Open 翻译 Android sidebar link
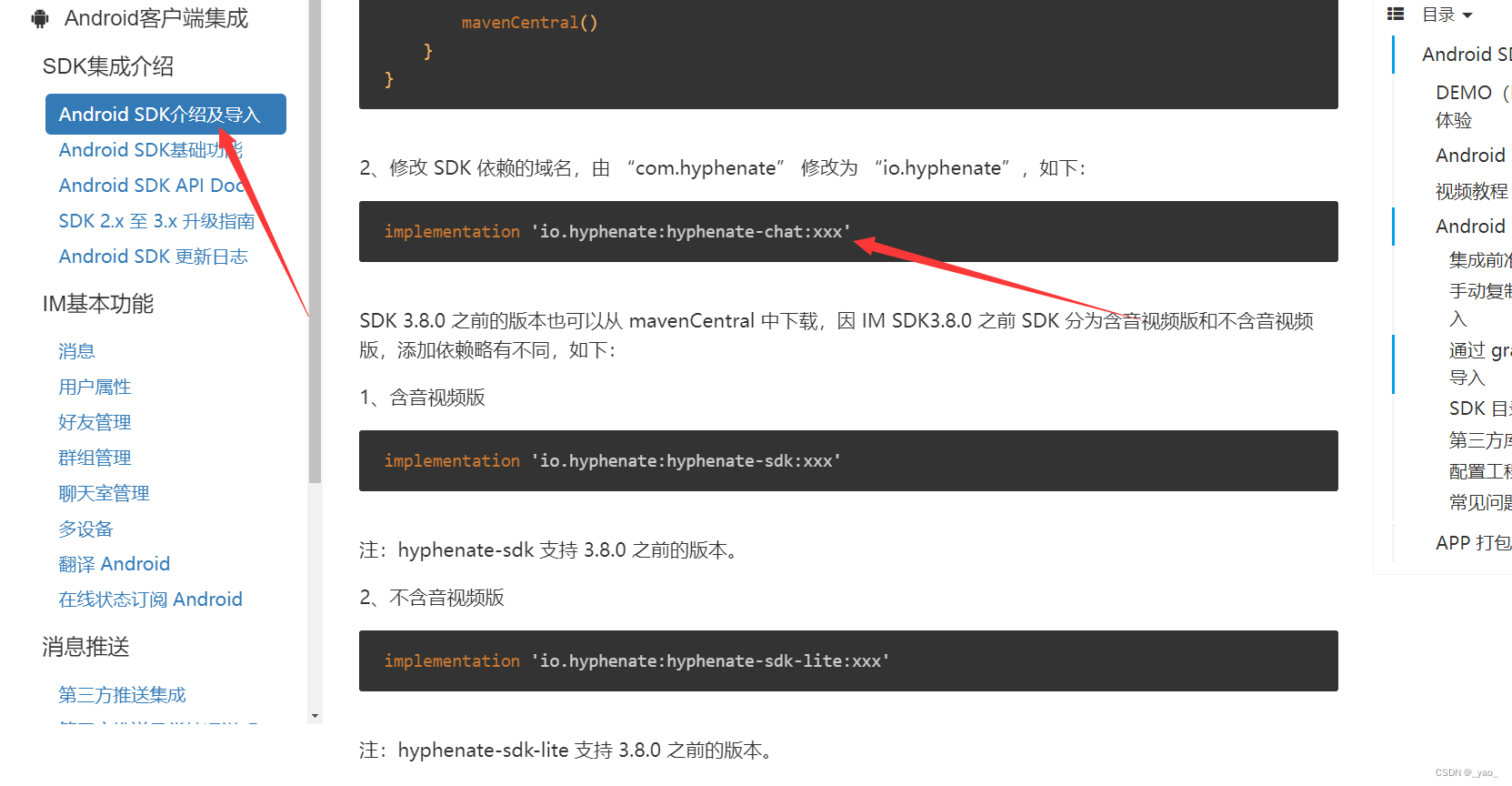This screenshot has height=786, width=1512. [114, 564]
